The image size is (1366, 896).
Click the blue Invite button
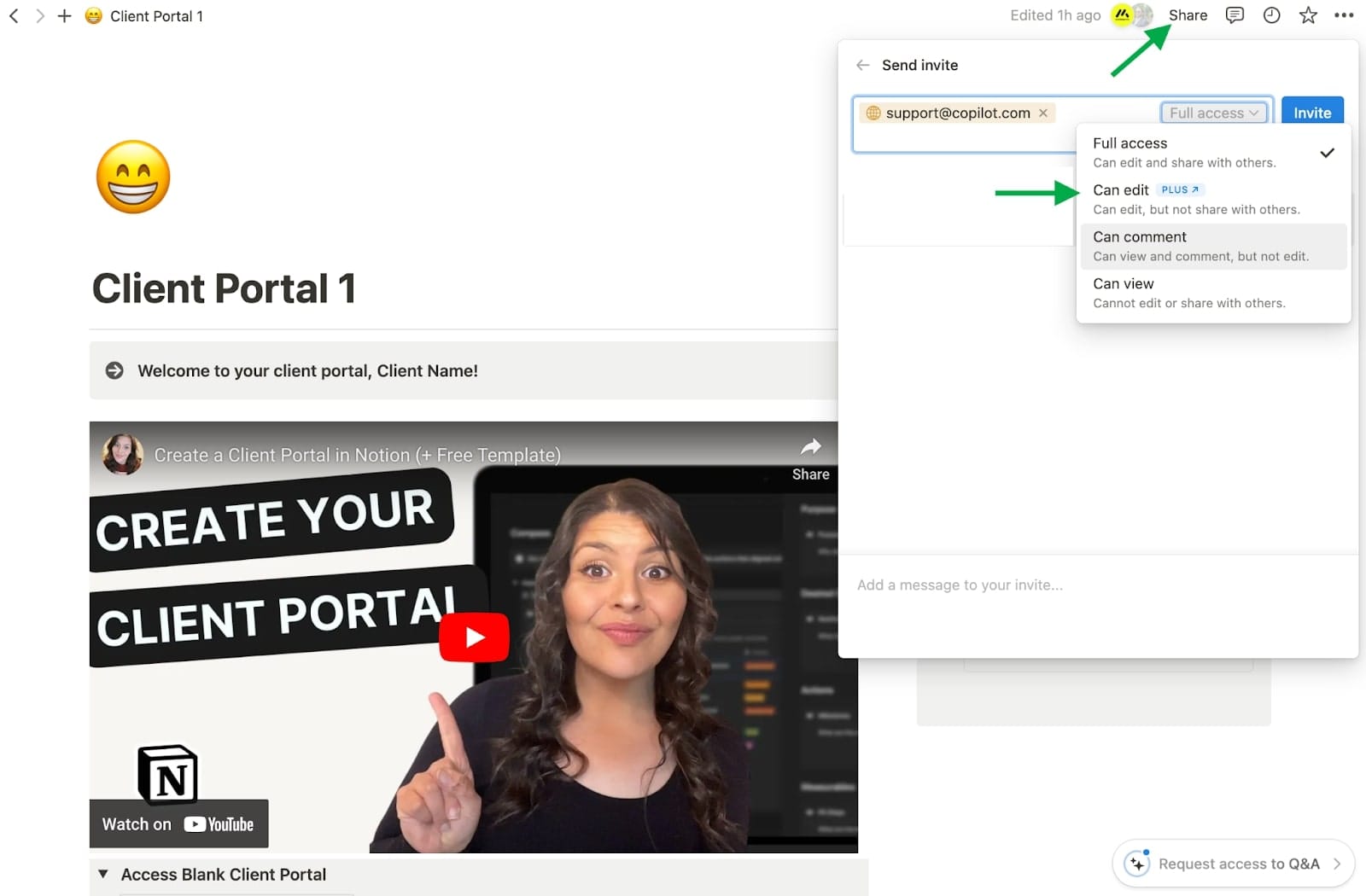(x=1311, y=113)
